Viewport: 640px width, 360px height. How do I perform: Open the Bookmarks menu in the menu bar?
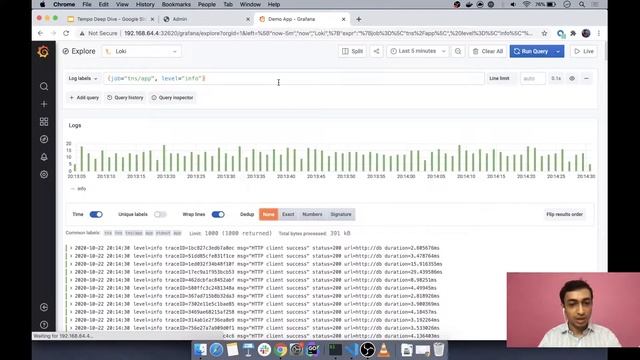tap(176, 4)
